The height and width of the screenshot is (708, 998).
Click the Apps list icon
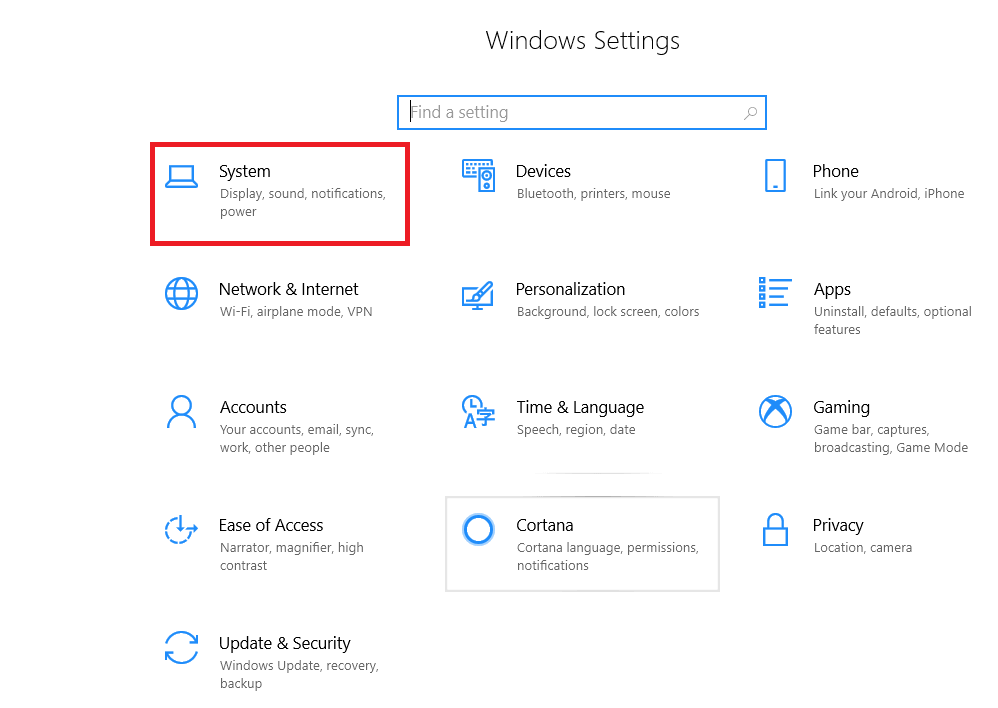tap(775, 293)
